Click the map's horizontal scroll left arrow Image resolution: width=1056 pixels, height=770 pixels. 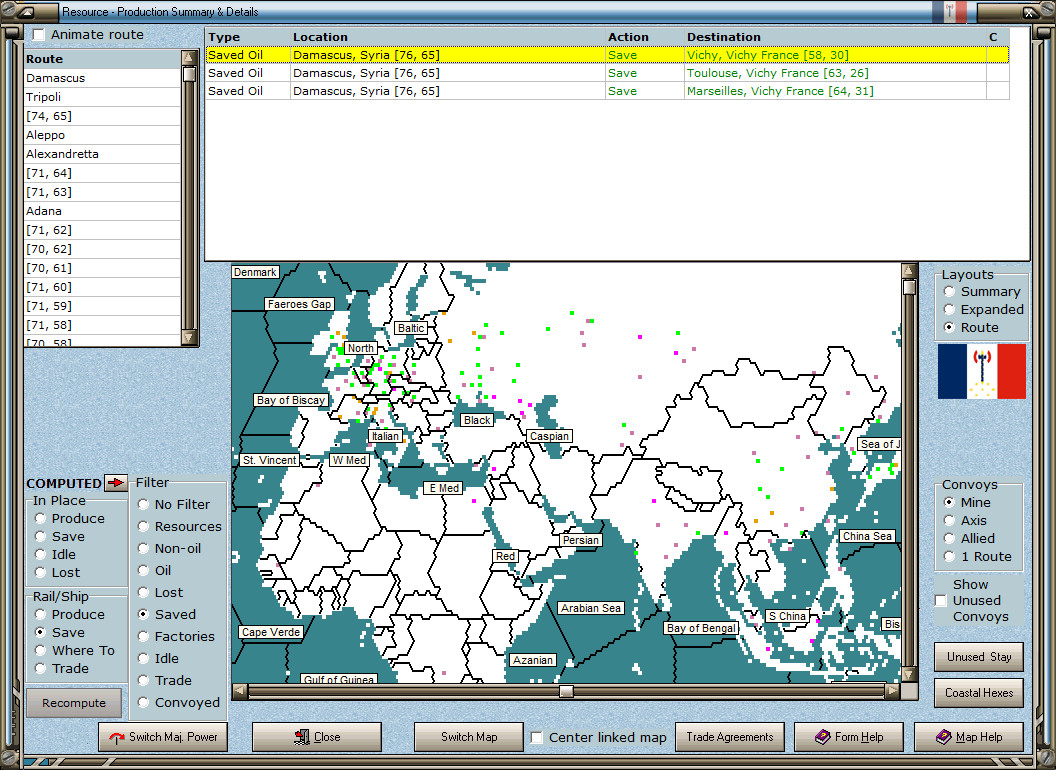click(239, 691)
